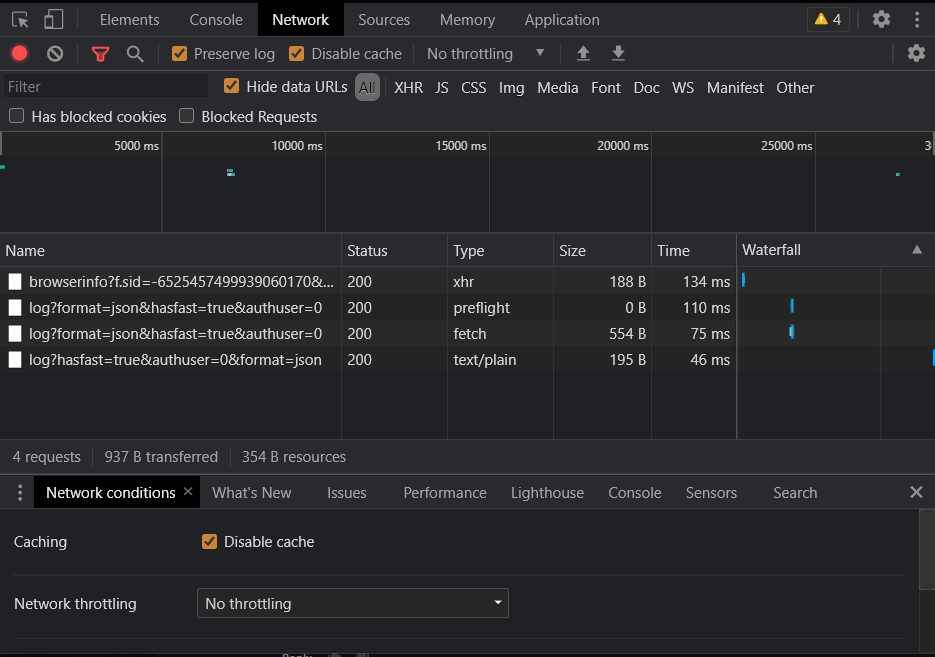The height and width of the screenshot is (657, 935).
Task: Filter requests by XHR type
Action: click(x=408, y=87)
